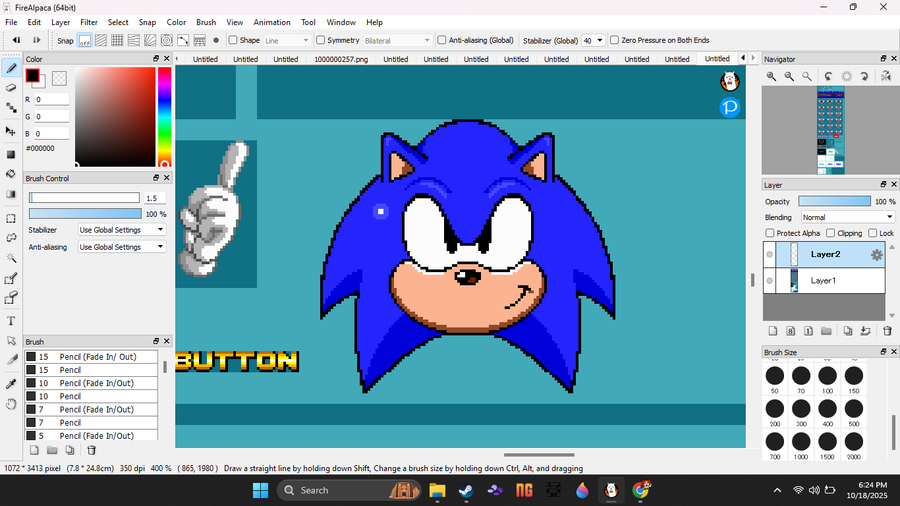This screenshot has width=900, height=506.
Task: Delete selected brush with trash icon
Action: [x=91, y=450]
